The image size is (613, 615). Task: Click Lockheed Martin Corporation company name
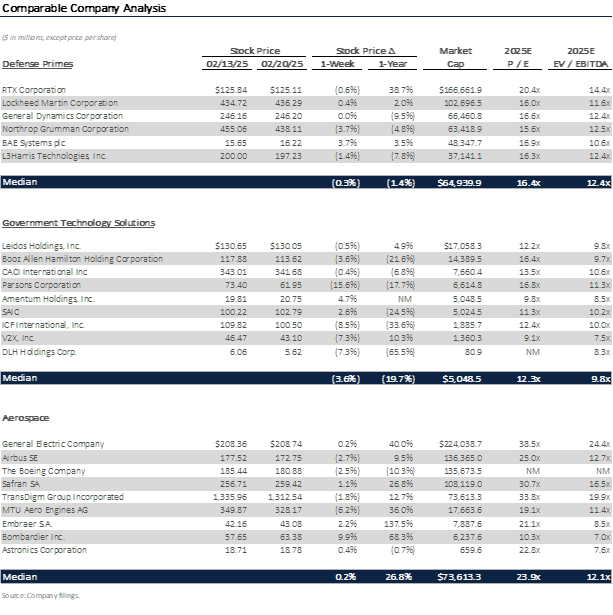(x=60, y=103)
